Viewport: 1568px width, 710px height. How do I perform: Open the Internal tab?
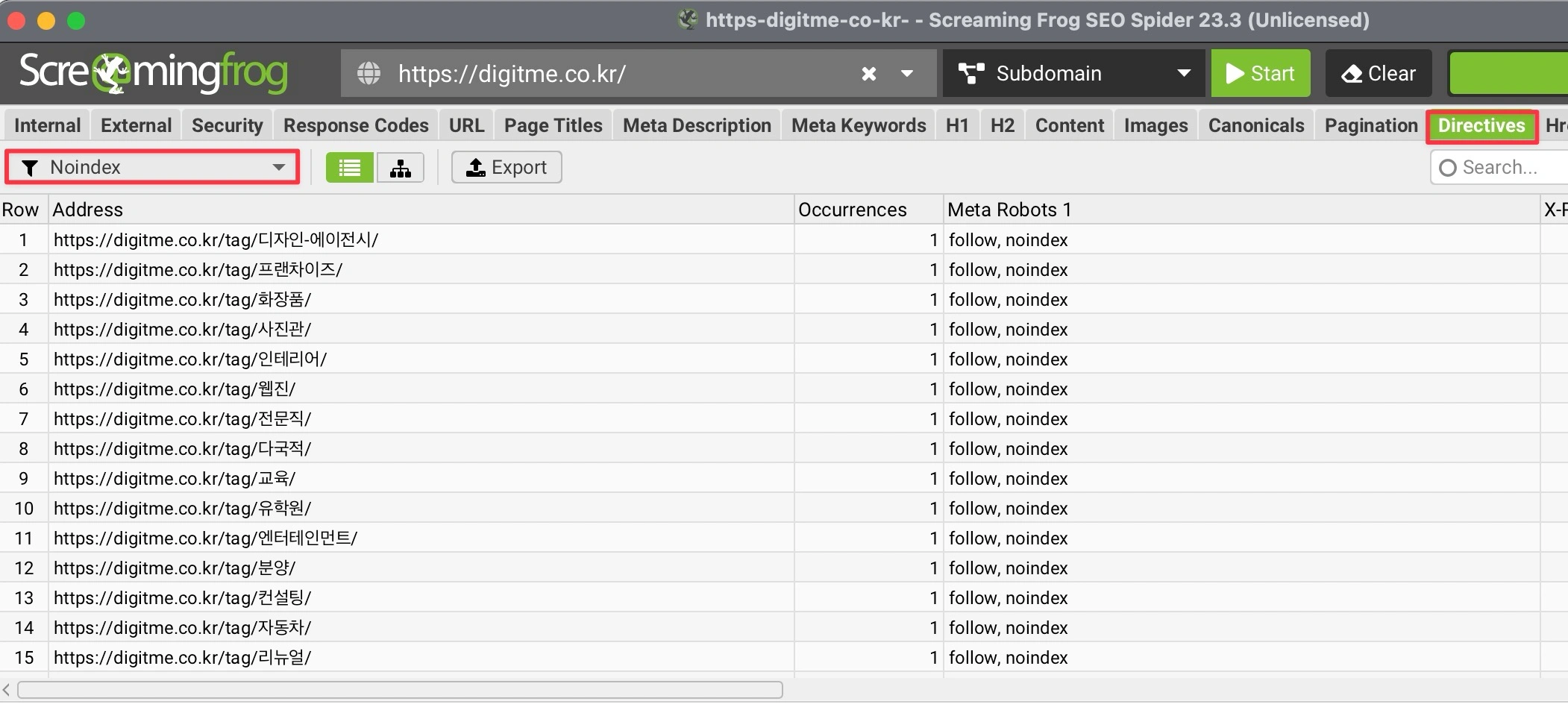(48, 125)
